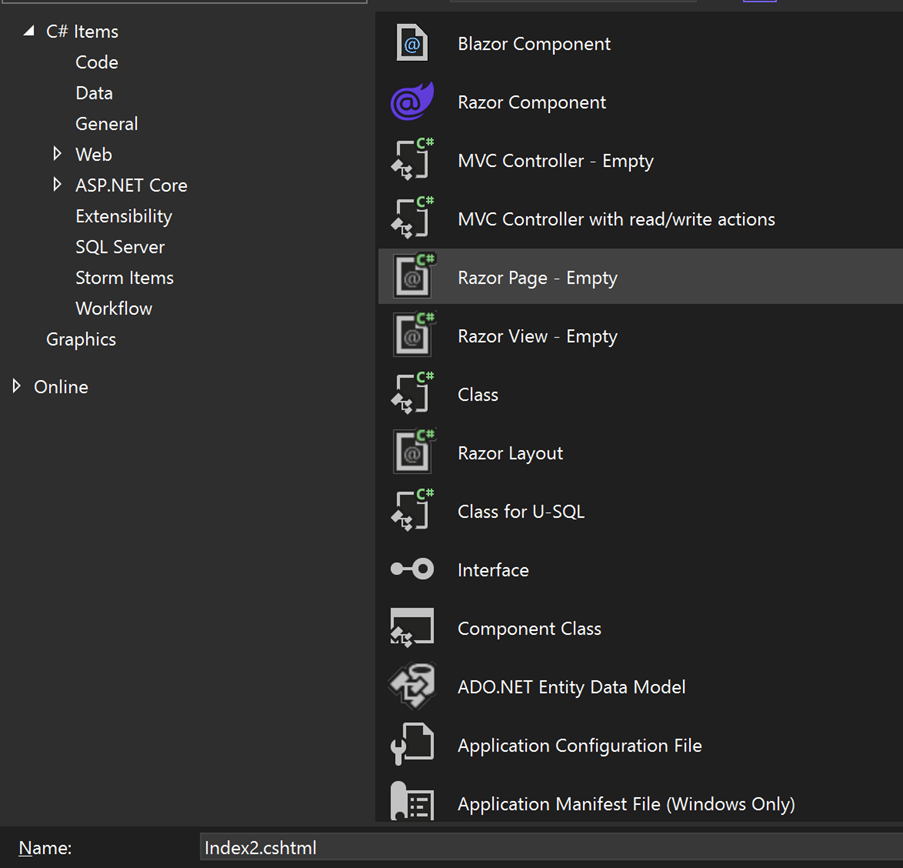Choose the Interface template text
The image size is (903, 868).
click(493, 570)
